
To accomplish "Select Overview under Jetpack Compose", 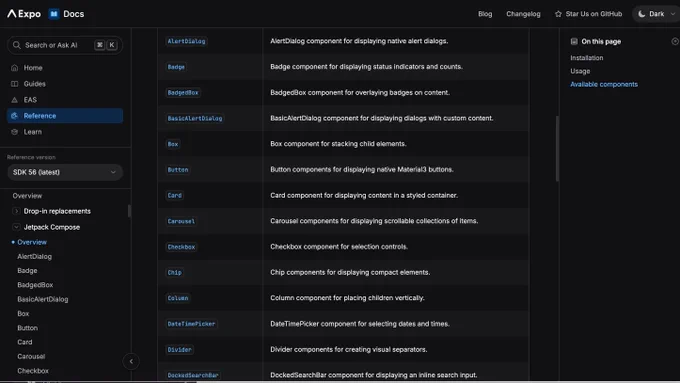I will point(32,242).
